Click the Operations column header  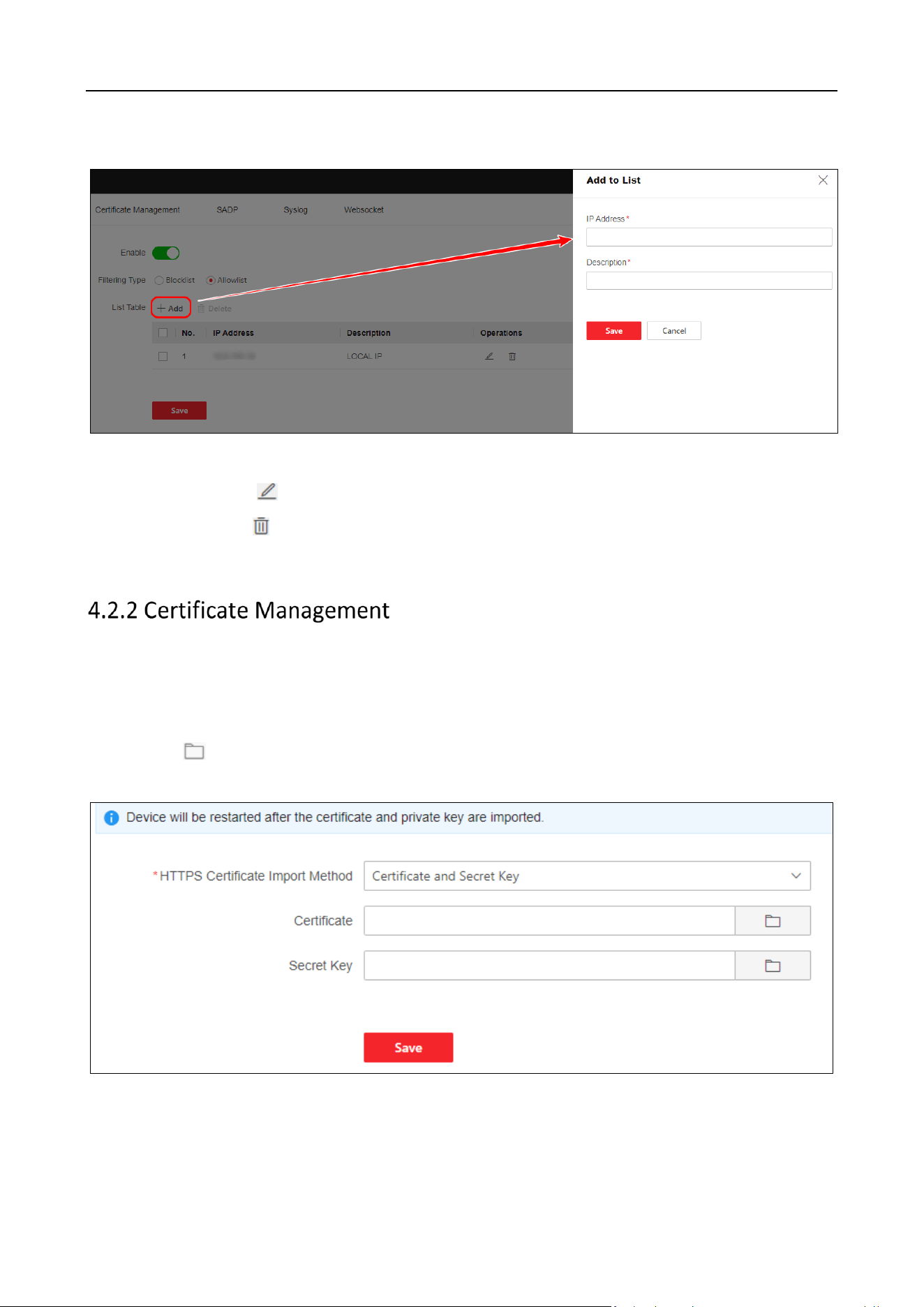point(501,333)
